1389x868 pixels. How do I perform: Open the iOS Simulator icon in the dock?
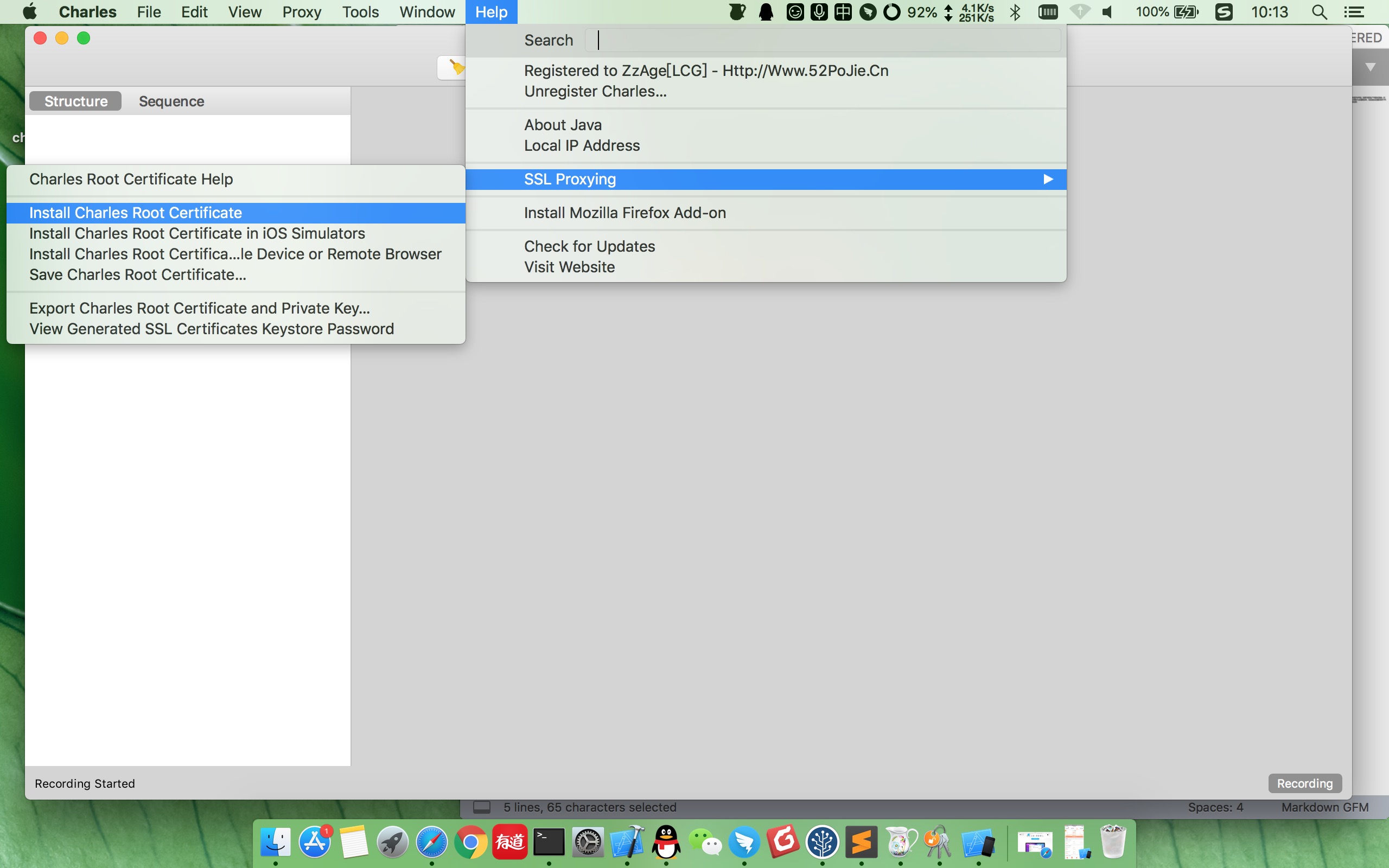click(979, 842)
